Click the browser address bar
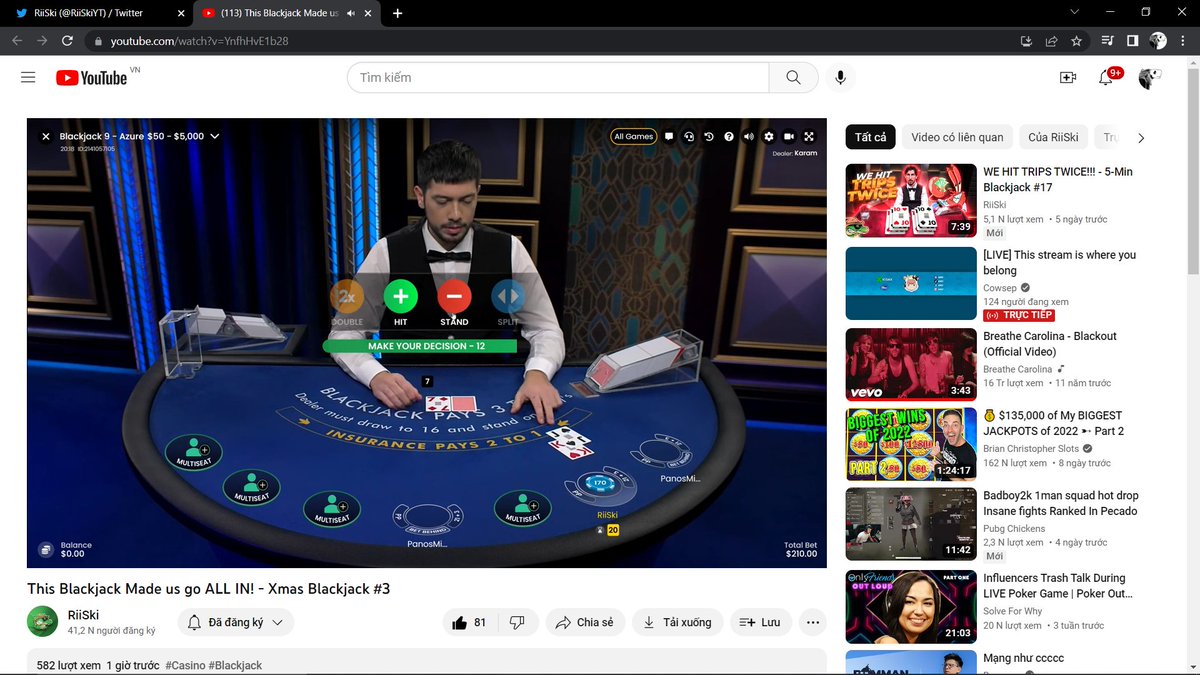 coord(550,41)
